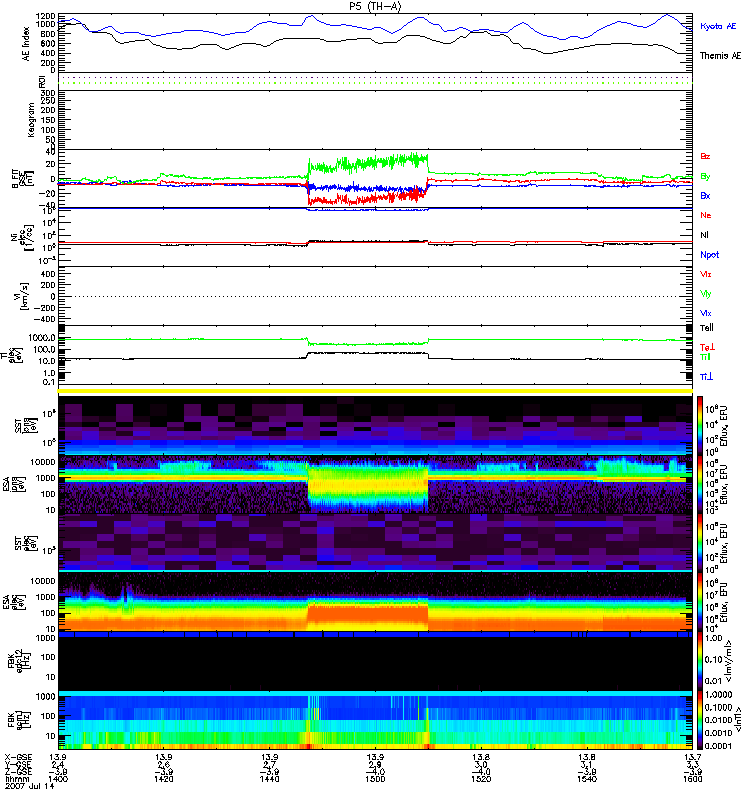Click the blue 'Npot' legend label

click(709, 255)
